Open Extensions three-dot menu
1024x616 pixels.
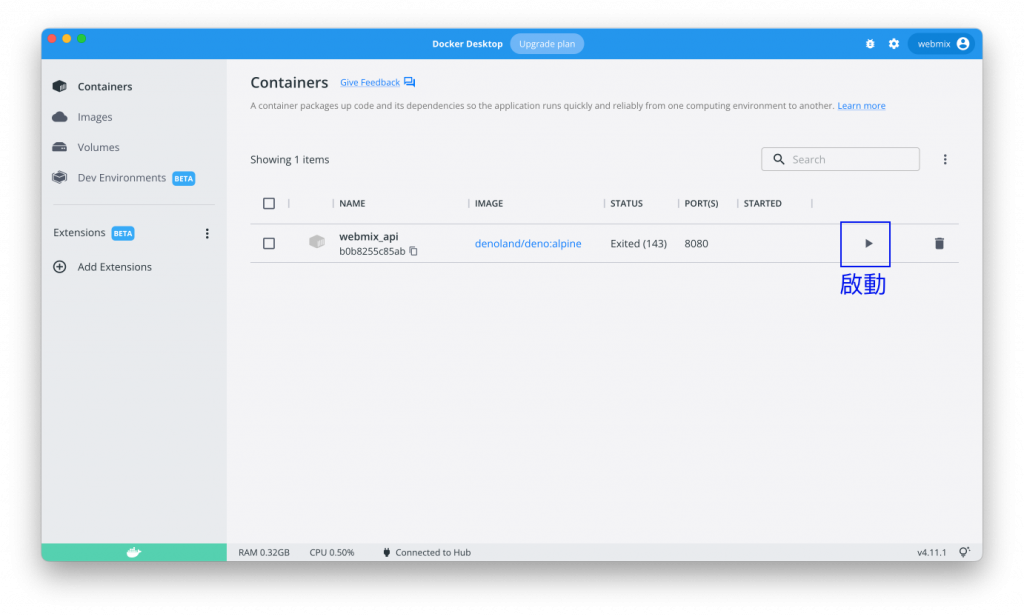[207, 233]
